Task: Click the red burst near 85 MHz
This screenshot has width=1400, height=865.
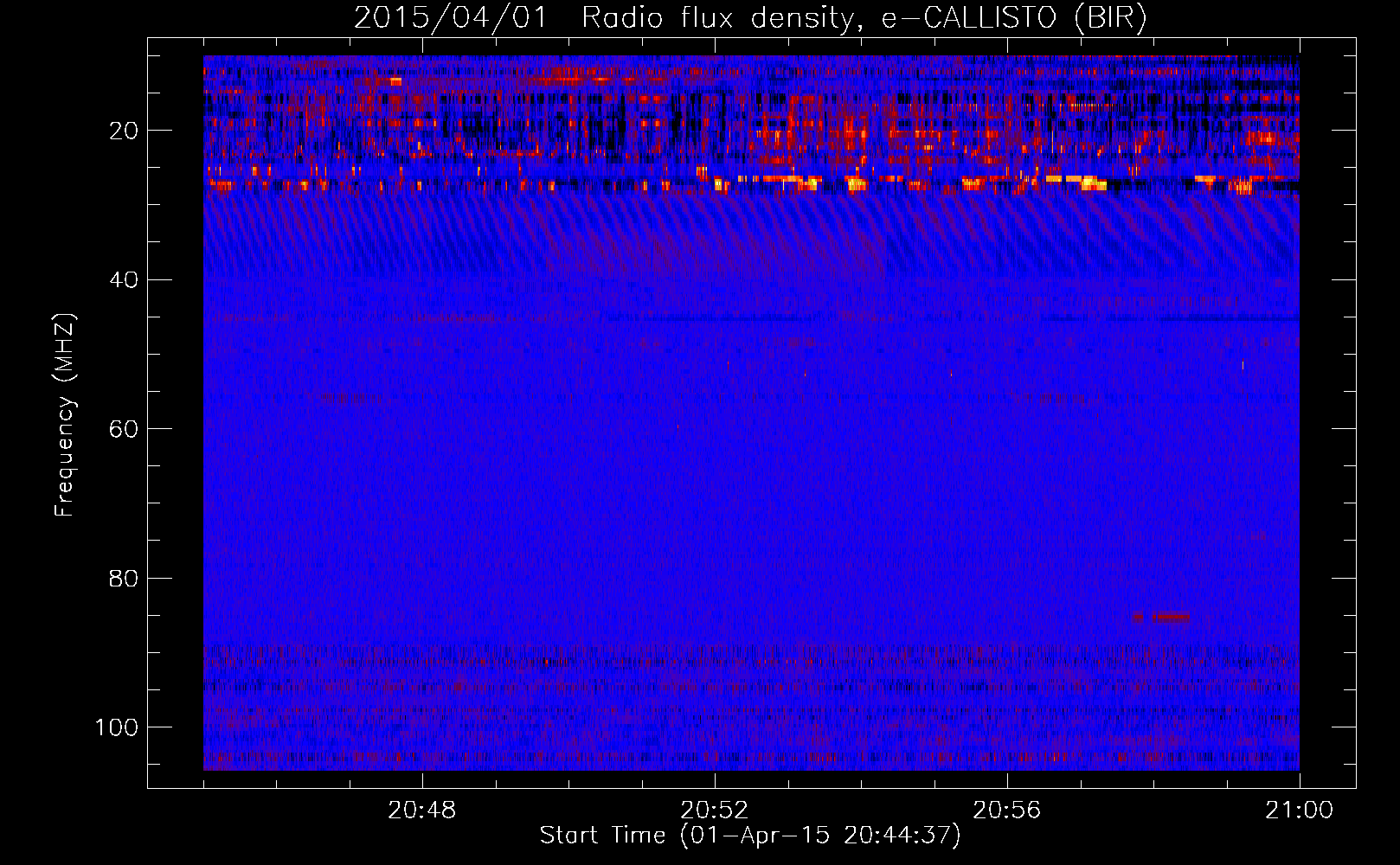Action: pos(1162,617)
